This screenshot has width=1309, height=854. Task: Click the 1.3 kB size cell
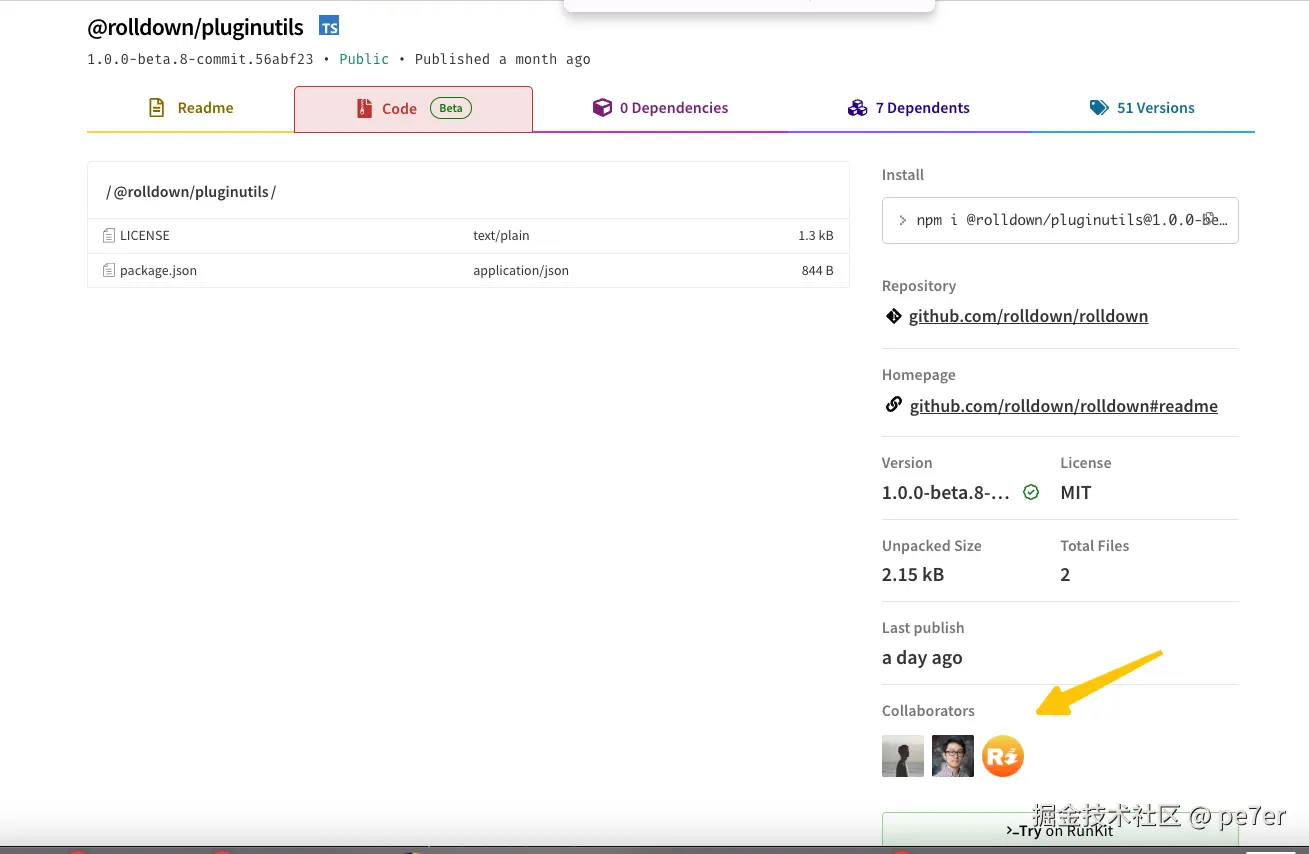tap(816, 235)
